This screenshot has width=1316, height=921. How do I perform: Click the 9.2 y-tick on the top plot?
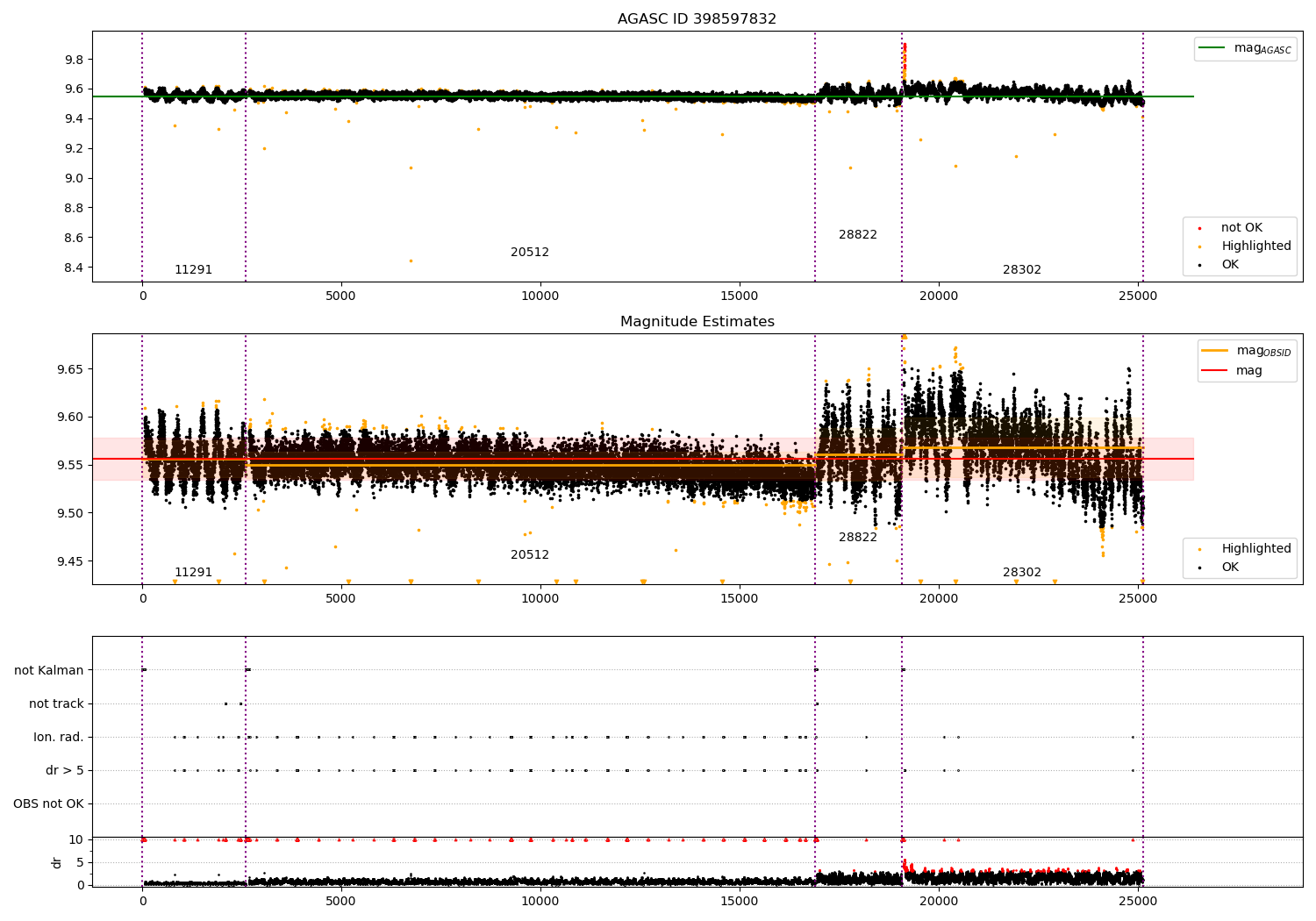pyautogui.click(x=74, y=149)
